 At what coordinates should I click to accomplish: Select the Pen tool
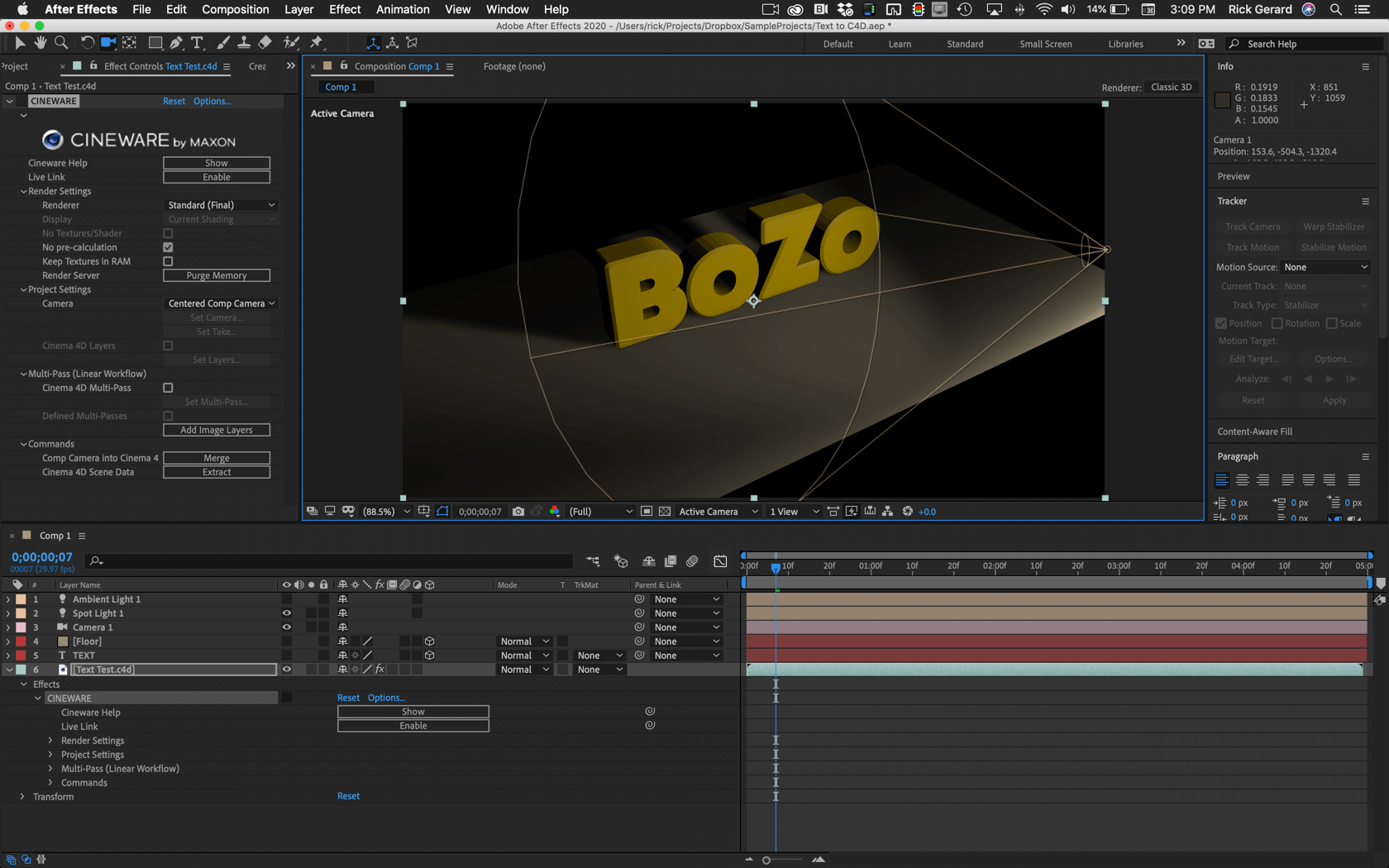(176, 42)
